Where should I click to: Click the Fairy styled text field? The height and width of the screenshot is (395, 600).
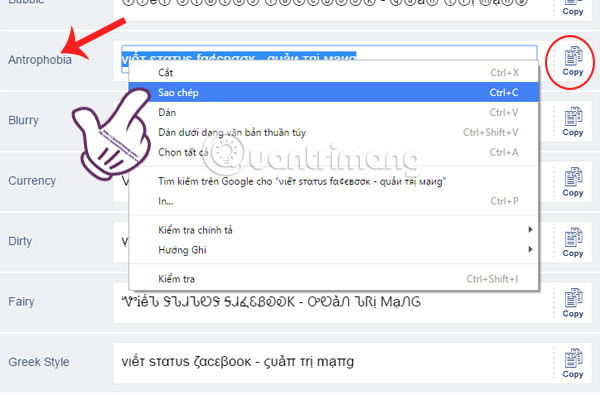333,302
